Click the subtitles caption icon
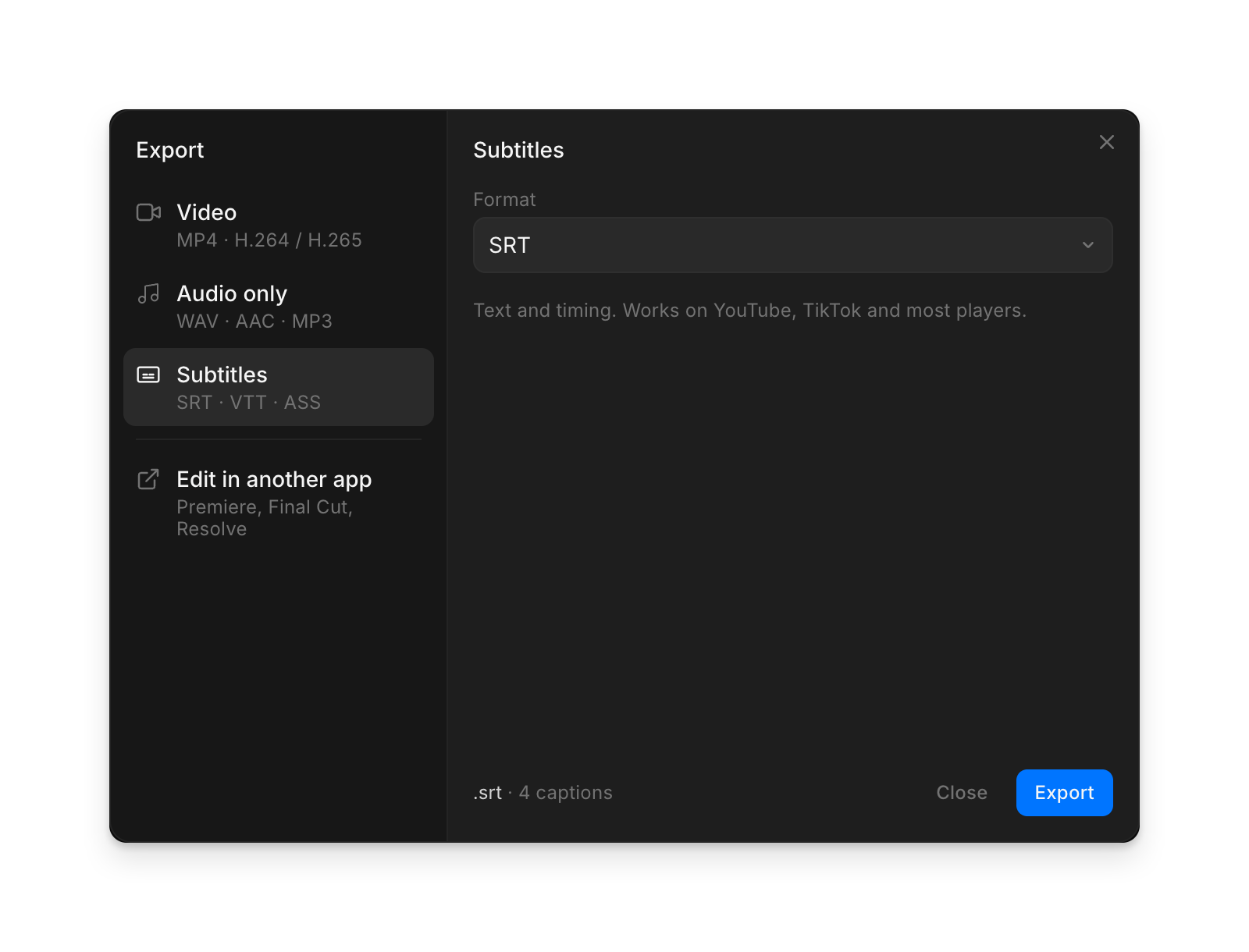Viewport: 1249px width, 952px height. pyautogui.click(x=148, y=375)
